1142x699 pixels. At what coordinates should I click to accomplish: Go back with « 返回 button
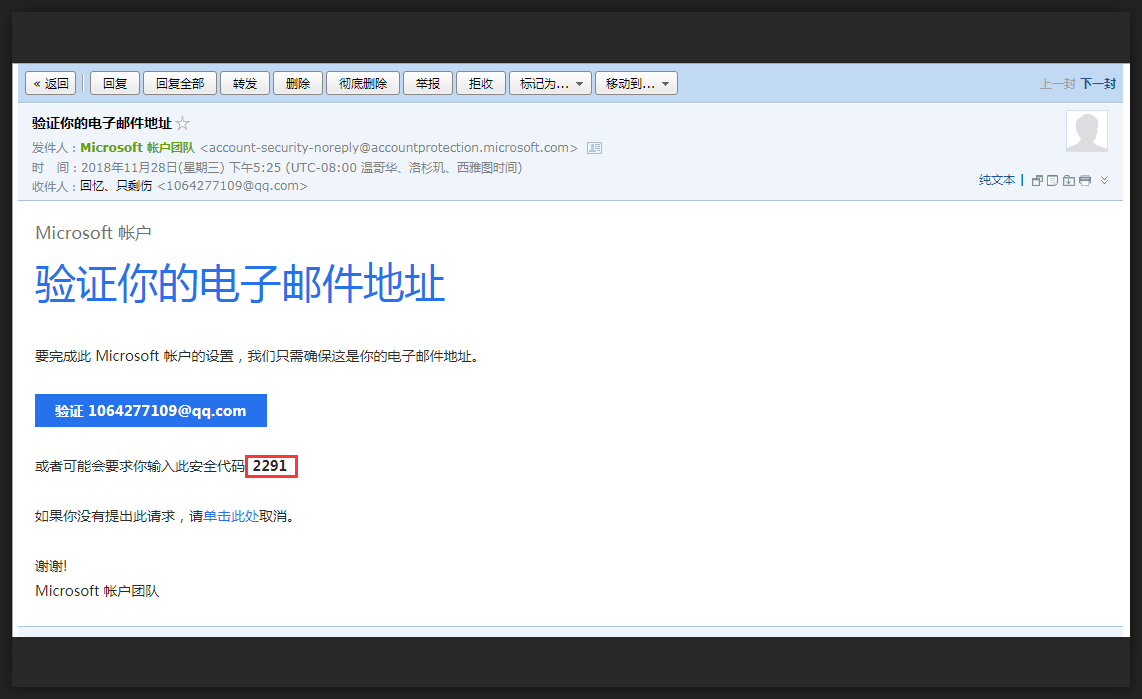[x=51, y=84]
